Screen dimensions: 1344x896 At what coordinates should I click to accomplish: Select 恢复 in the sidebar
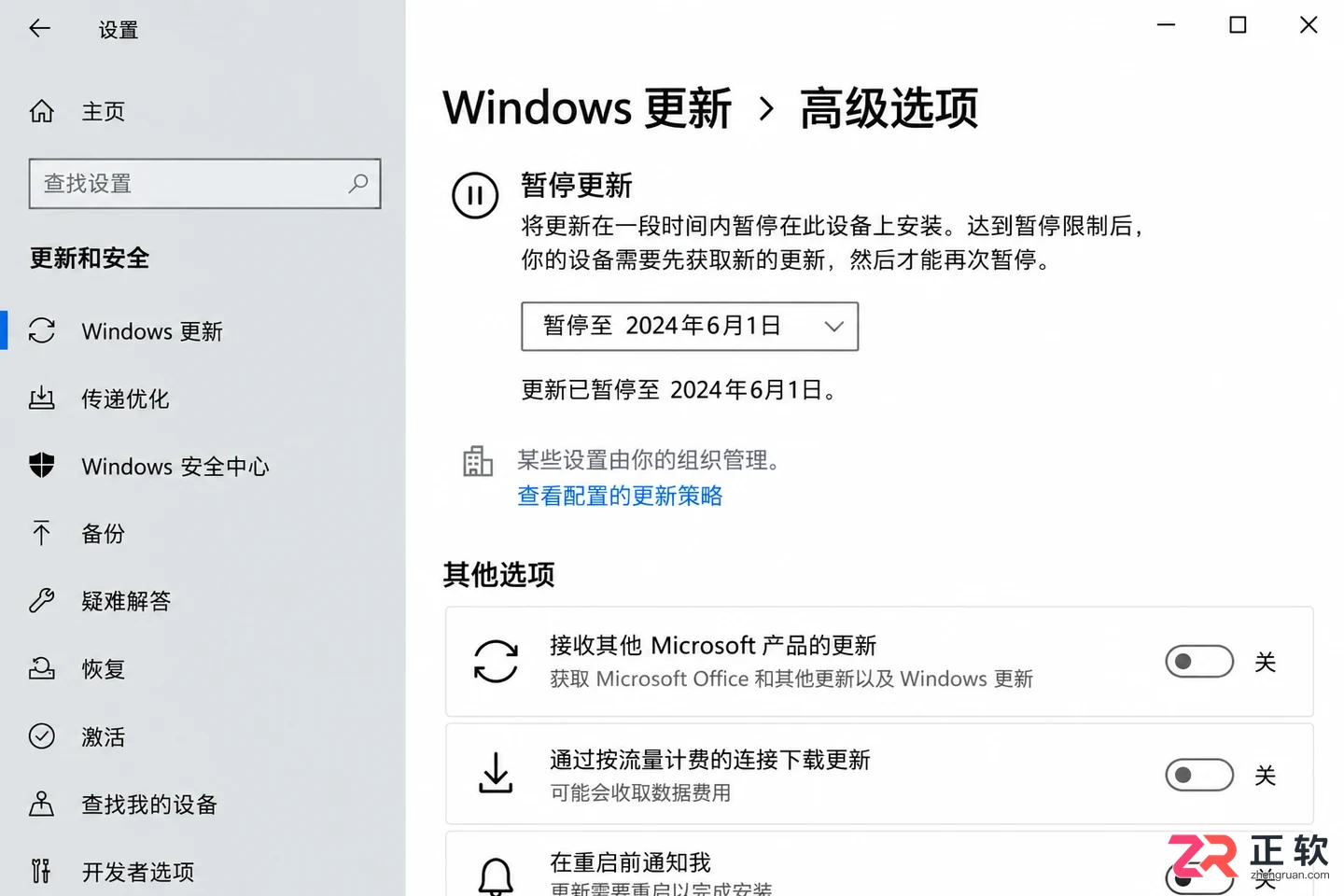pos(203,668)
